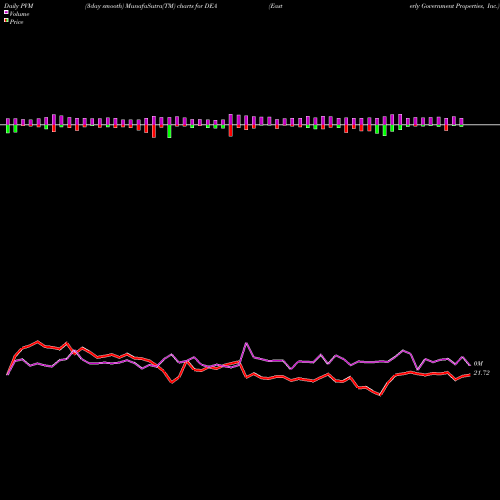The height and width of the screenshot is (500, 500).
Task: Select the 'Volume' legend label
Action: click(19, 14)
